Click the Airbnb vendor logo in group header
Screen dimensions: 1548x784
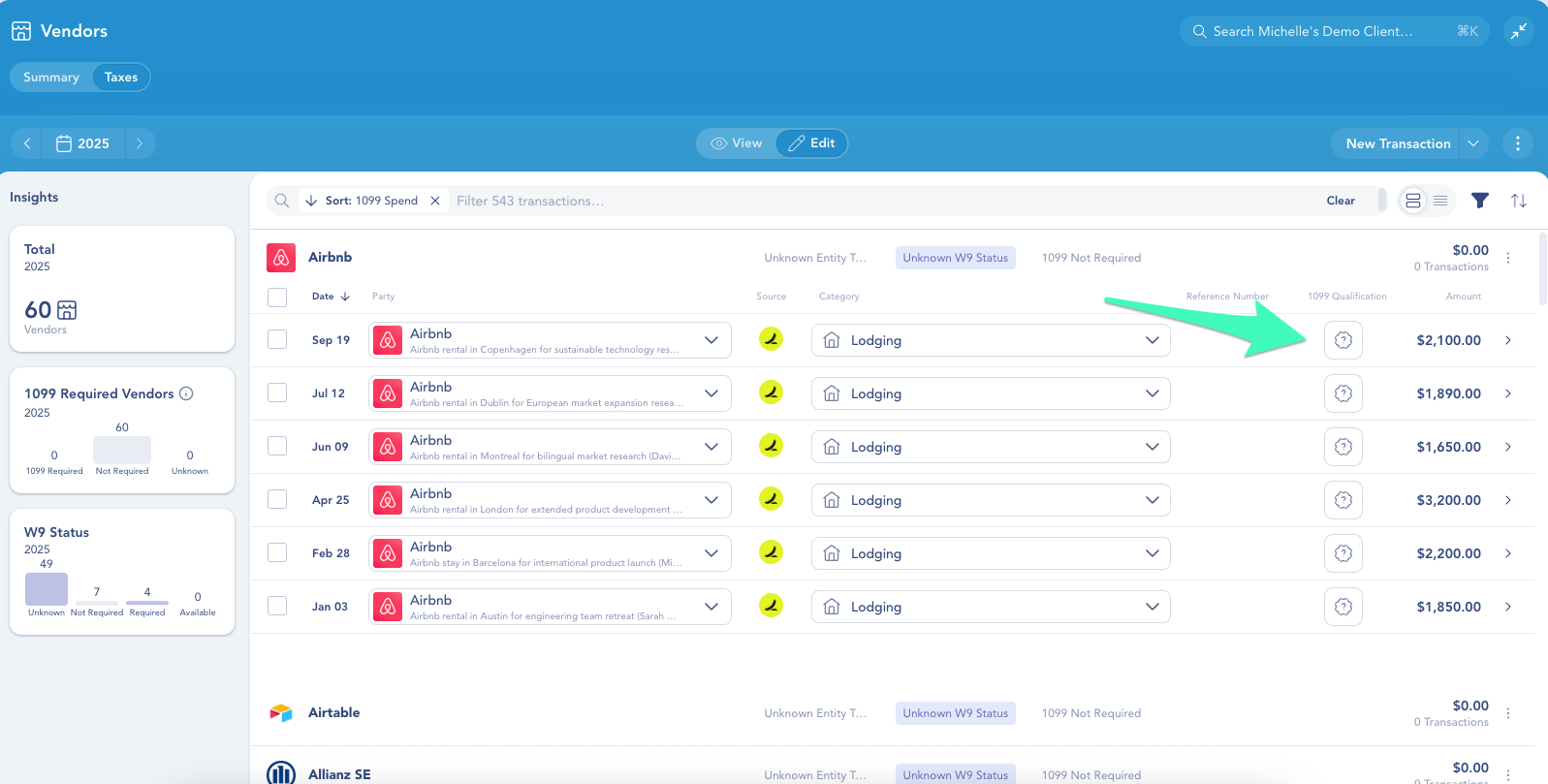coord(281,258)
